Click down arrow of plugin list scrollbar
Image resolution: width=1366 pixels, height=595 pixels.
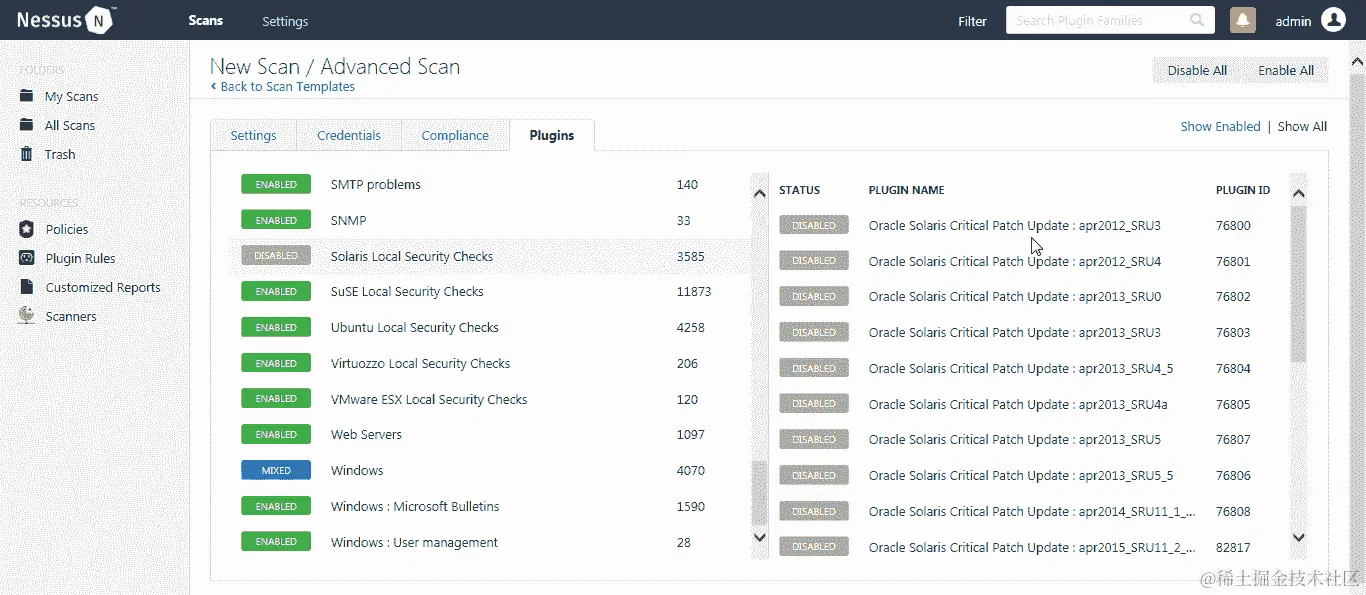(1298, 538)
